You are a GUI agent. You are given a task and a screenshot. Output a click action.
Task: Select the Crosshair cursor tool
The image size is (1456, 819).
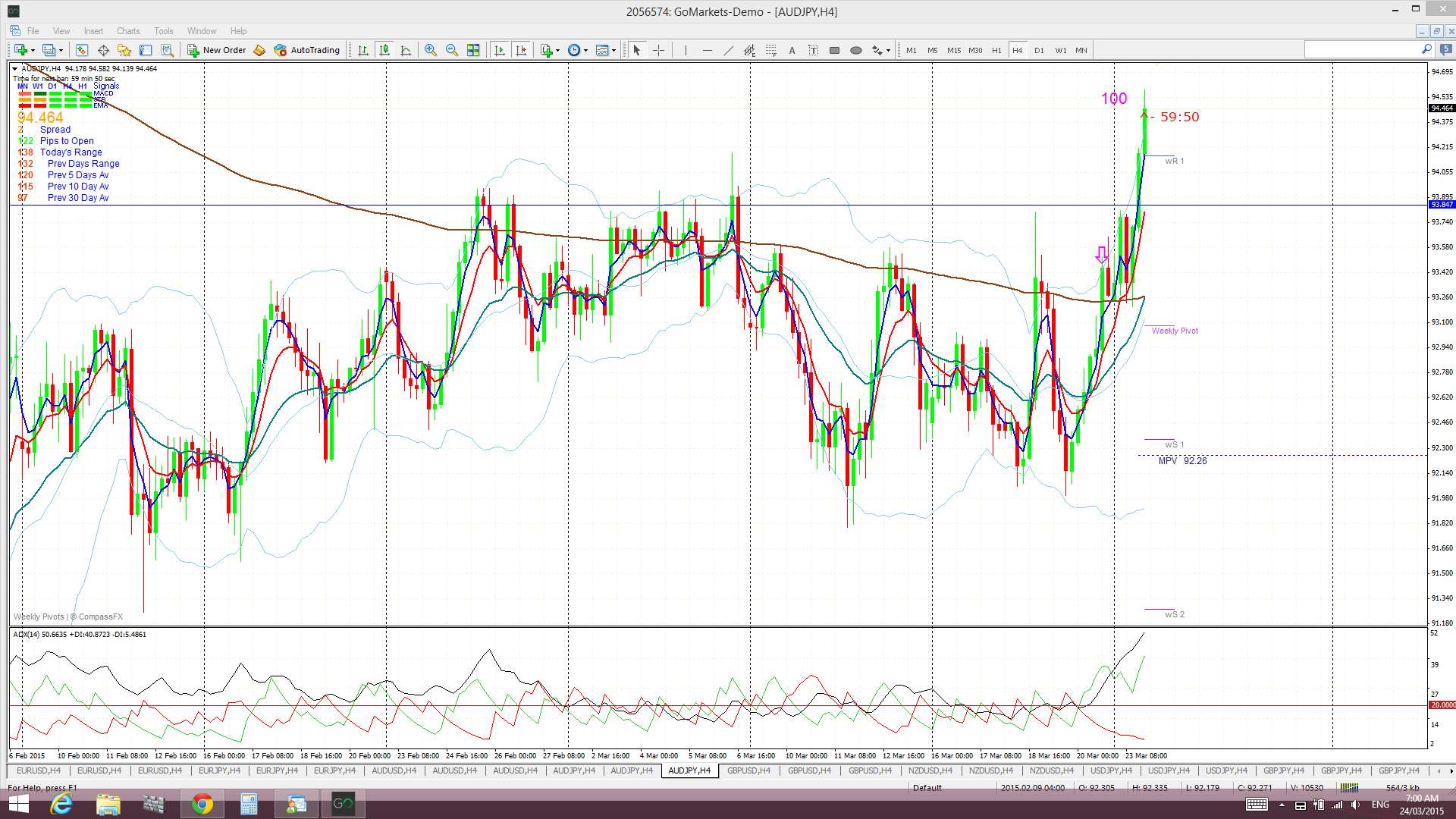(658, 50)
